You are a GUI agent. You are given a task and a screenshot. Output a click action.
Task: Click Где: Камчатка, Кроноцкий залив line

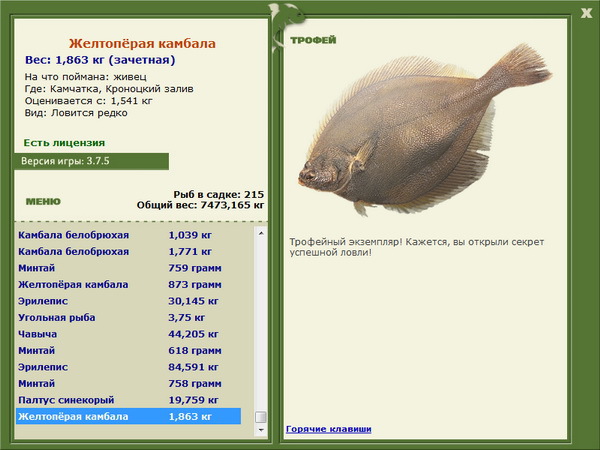109,89
